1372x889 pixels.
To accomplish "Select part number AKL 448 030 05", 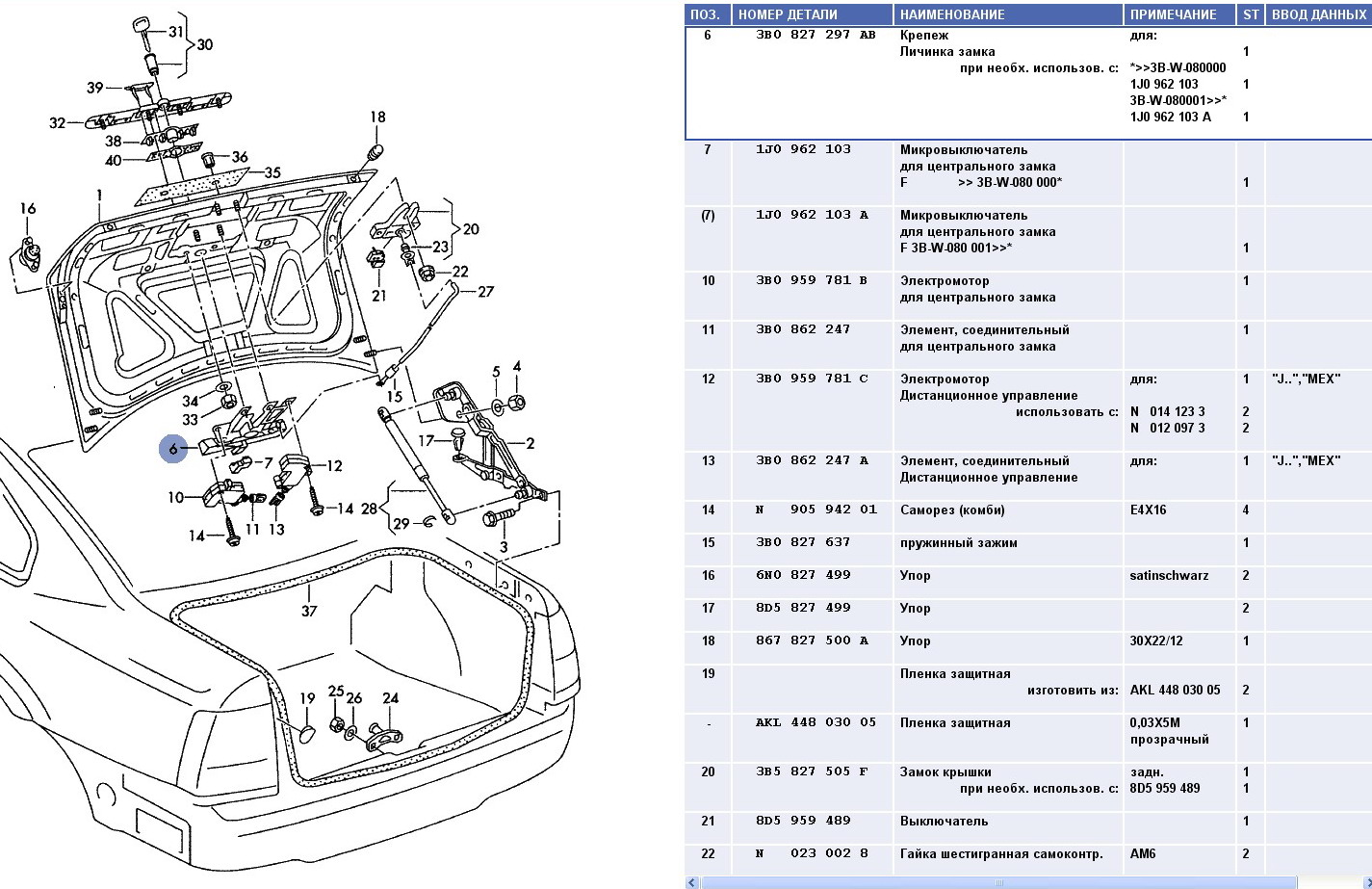I will pos(816,722).
